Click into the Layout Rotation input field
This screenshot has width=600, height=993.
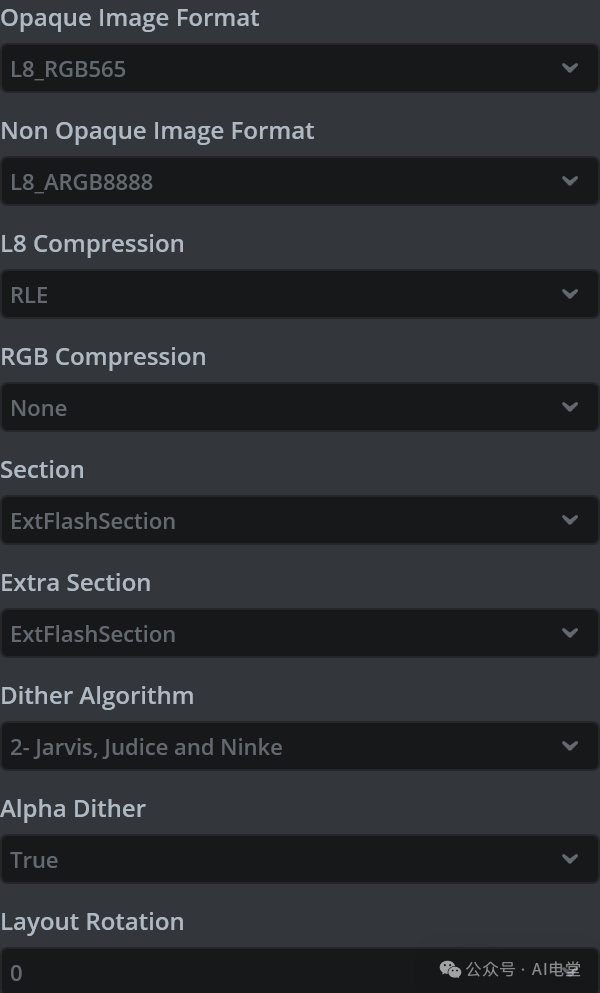(200, 972)
